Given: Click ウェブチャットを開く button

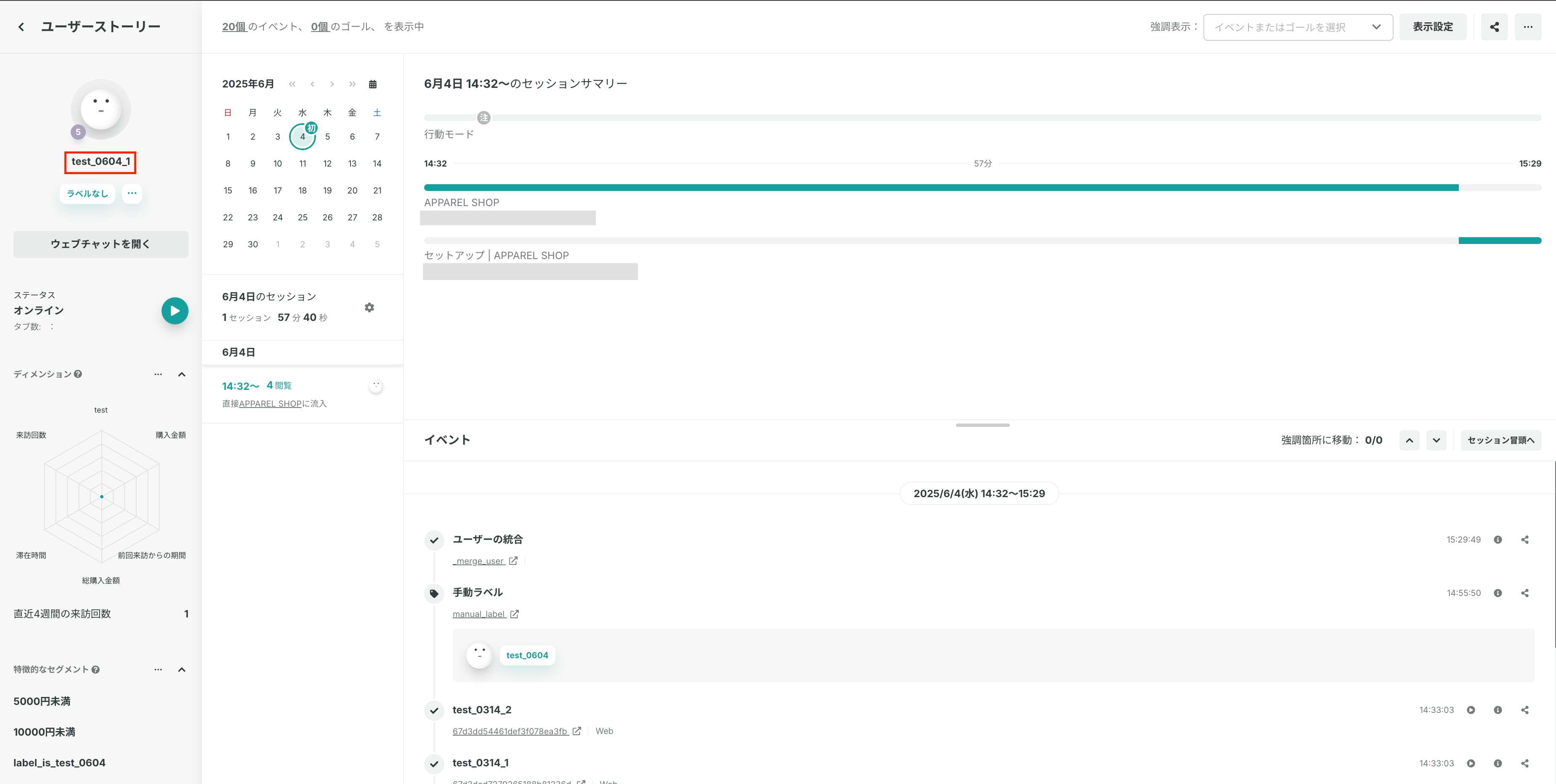Looking at the screenshot, I should pyautogui.click(x=101, y=244).
